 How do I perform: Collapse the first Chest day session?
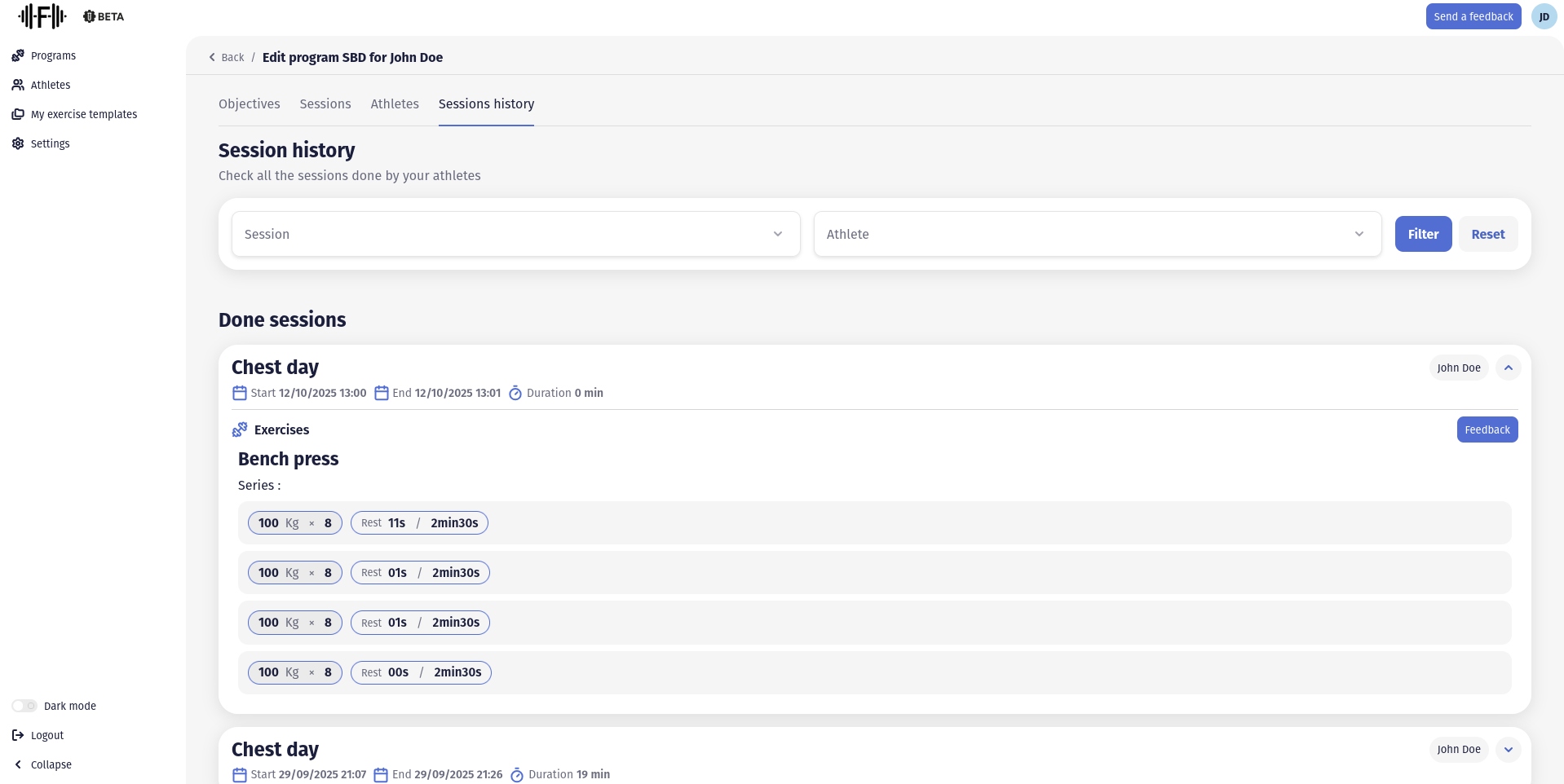pyautogui.click(x=1508, y=368)
